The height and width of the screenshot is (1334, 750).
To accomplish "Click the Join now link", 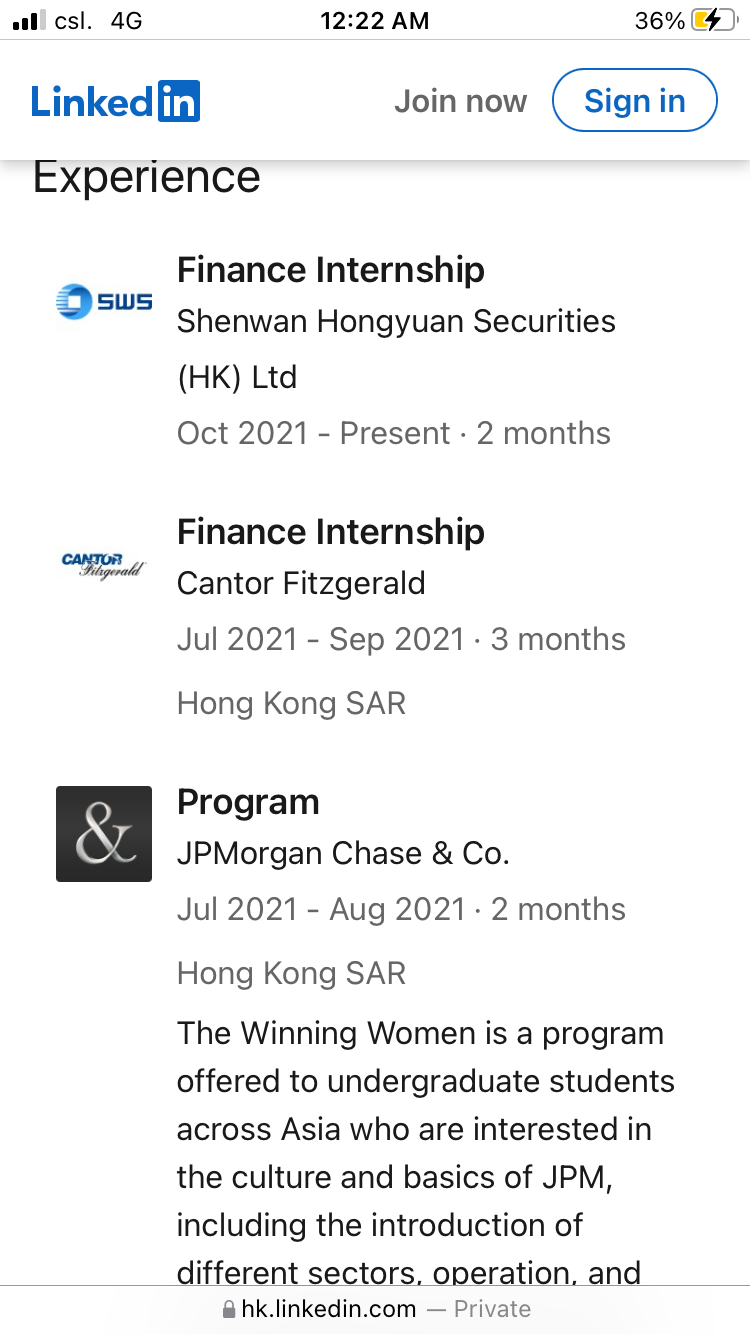I will pyautogui.click(x=460, y=101).
